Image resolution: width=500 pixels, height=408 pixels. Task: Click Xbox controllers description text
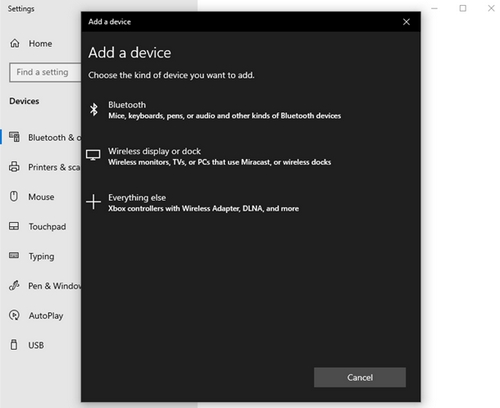[x=203, y=208]
